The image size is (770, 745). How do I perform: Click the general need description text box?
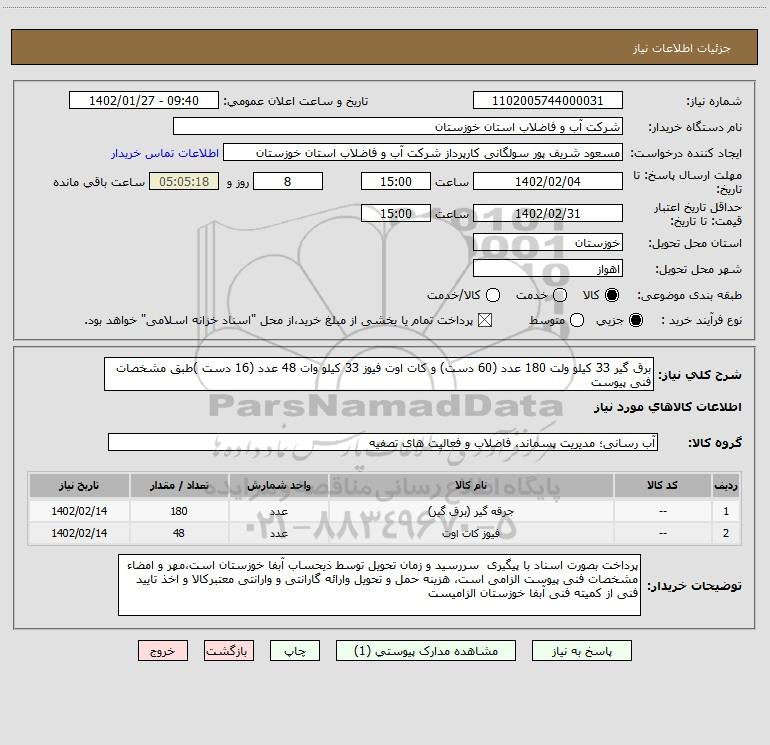[379, 374]
